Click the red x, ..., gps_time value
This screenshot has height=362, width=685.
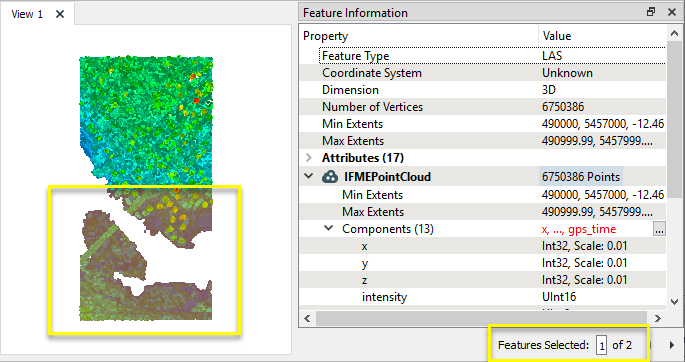pos(579,229)
